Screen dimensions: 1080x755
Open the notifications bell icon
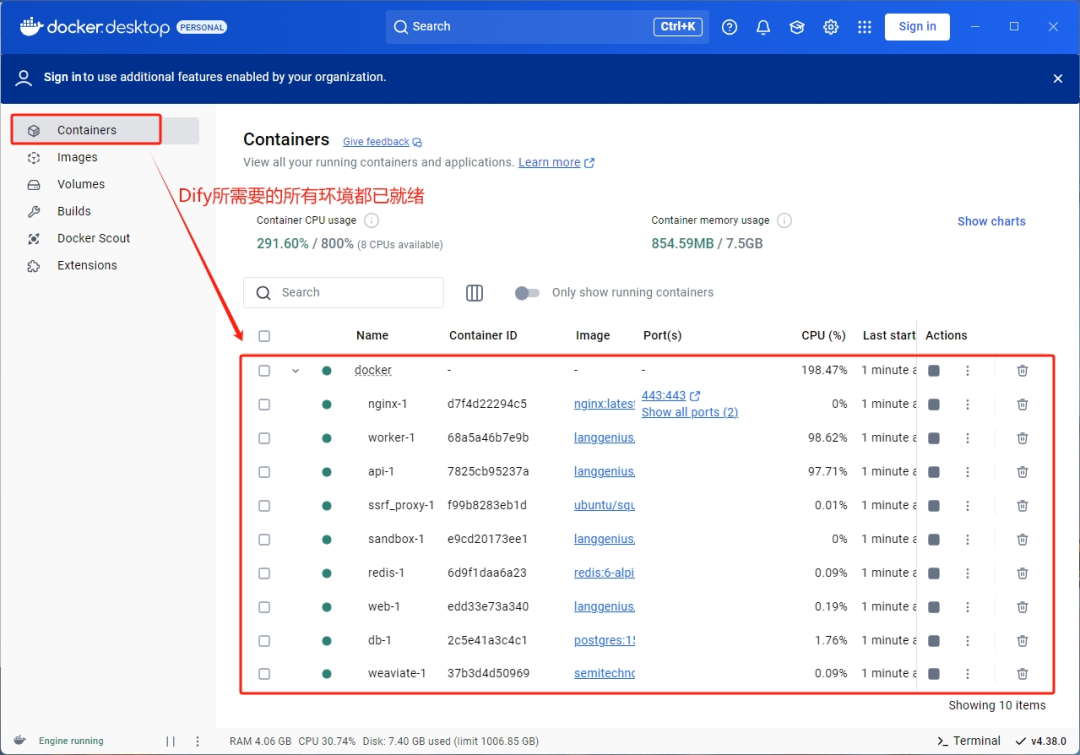point(763,27)
